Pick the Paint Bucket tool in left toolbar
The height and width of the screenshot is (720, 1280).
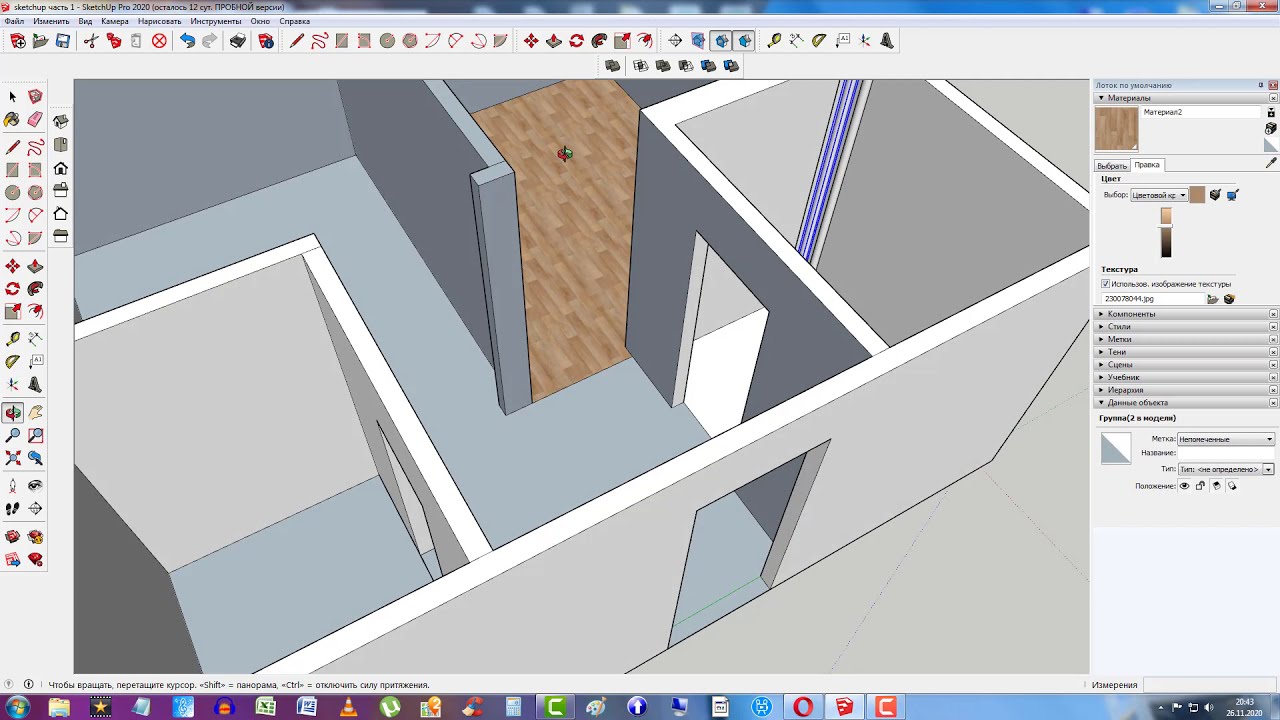tap(12, 120)
